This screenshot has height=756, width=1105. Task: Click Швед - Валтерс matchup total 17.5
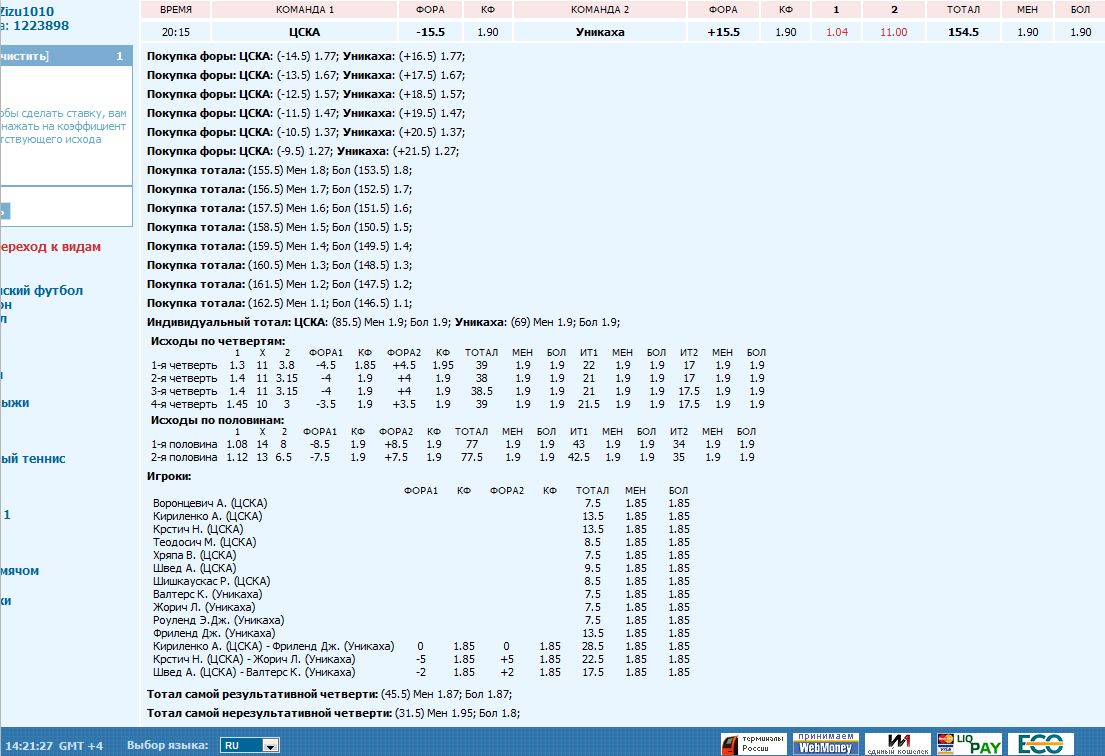(x=593, y=672)
